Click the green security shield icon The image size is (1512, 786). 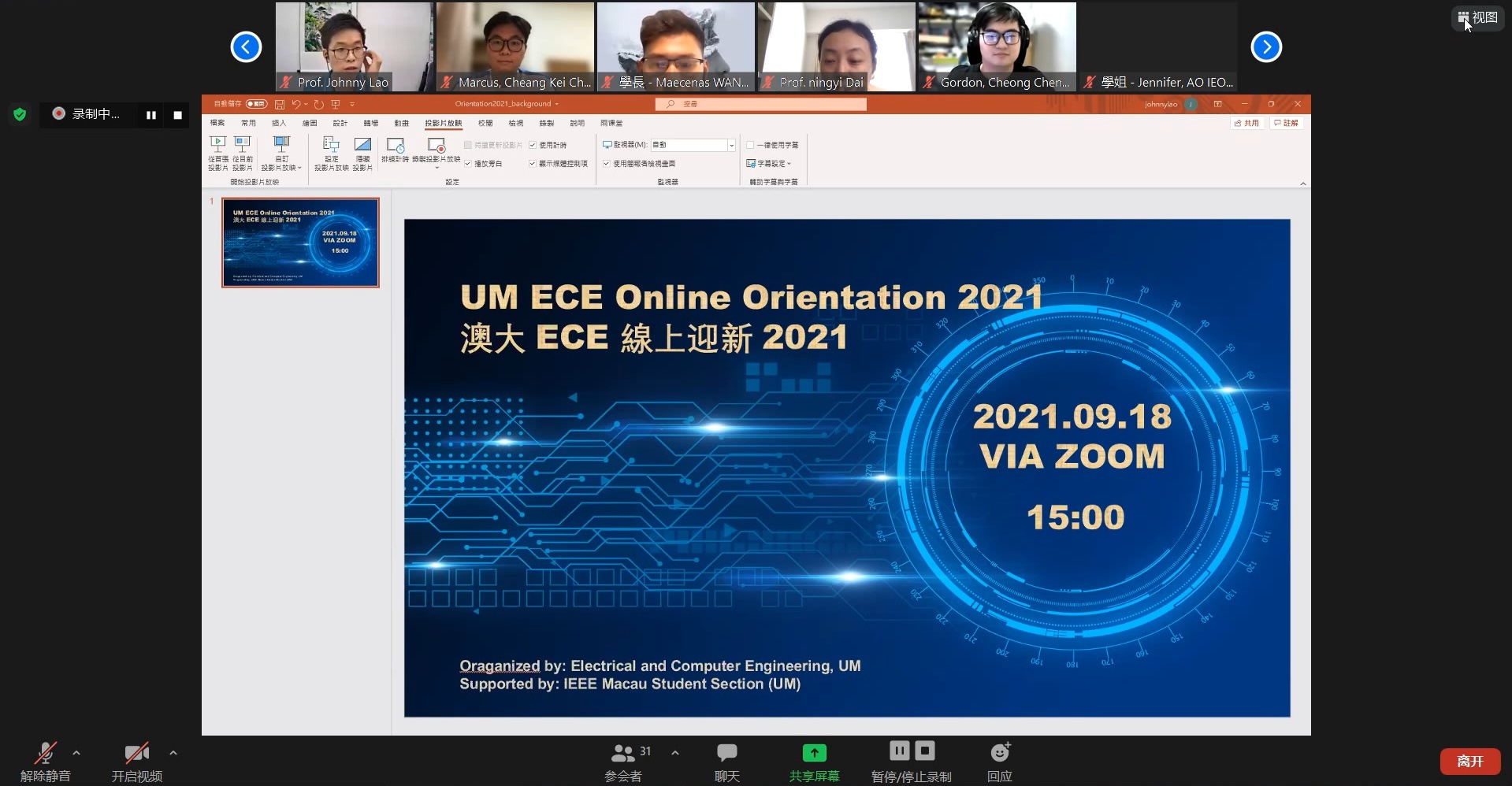[20, 115]
